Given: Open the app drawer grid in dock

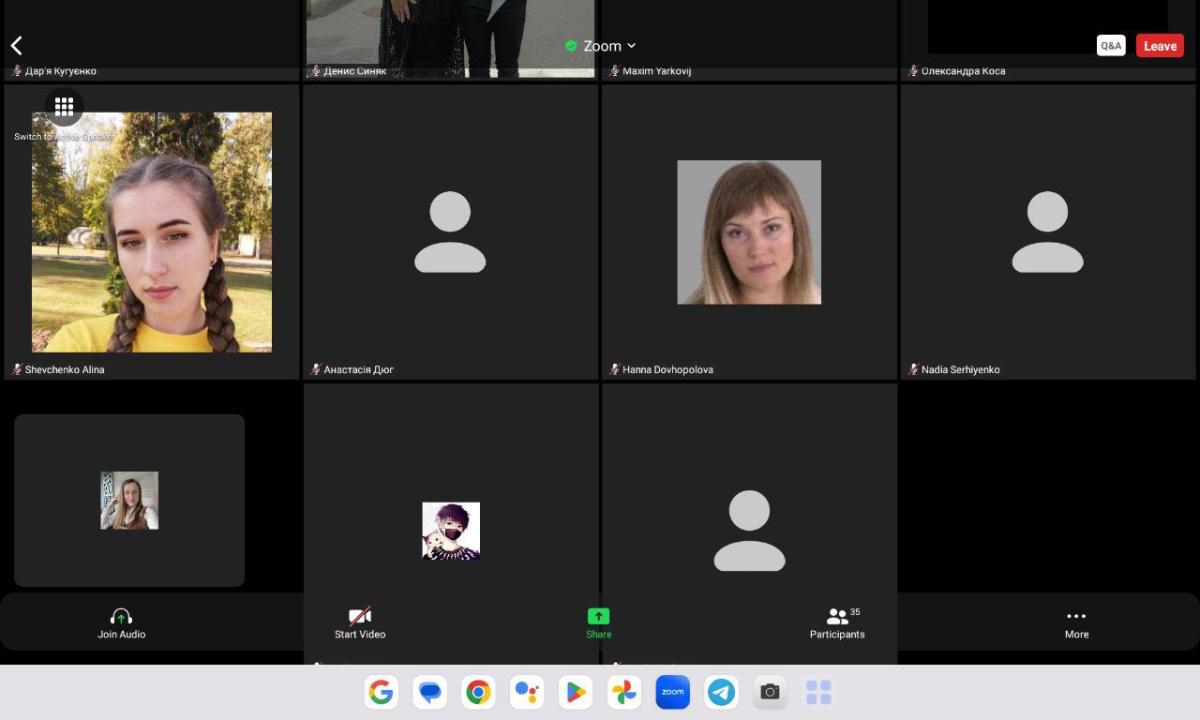Looking at the screenshot, I should click(x=818, y=692).
